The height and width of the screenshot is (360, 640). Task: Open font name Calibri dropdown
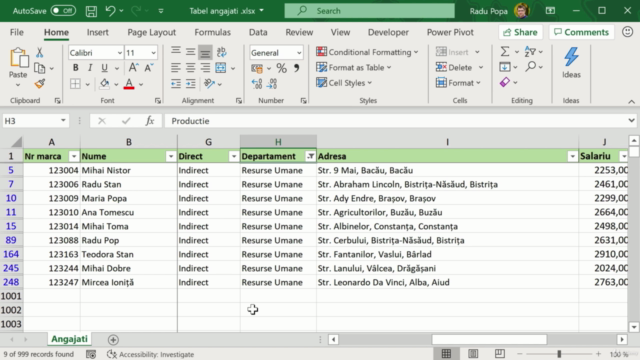click(x=120, y=53)
